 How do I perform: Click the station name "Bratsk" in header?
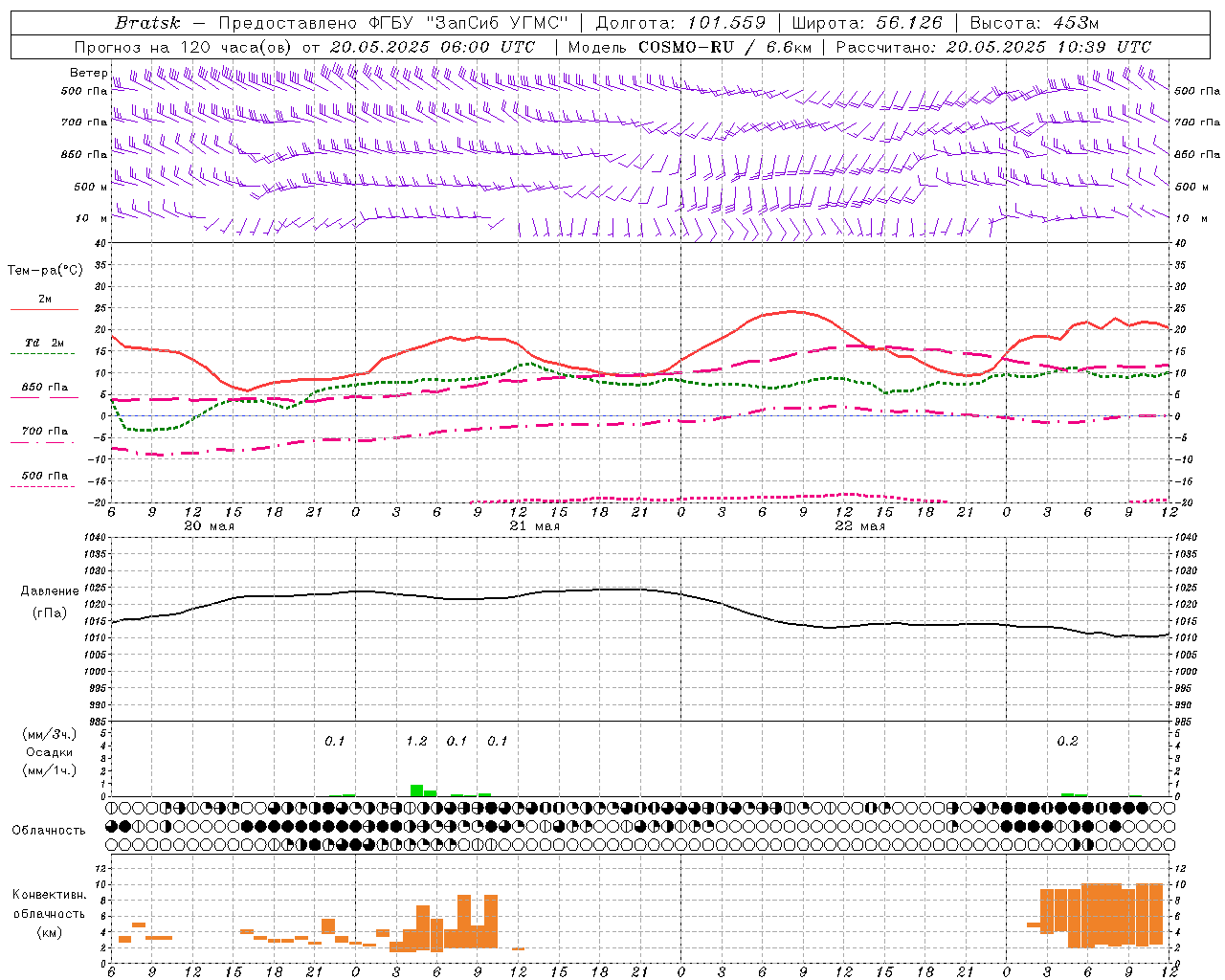[147, 23]
